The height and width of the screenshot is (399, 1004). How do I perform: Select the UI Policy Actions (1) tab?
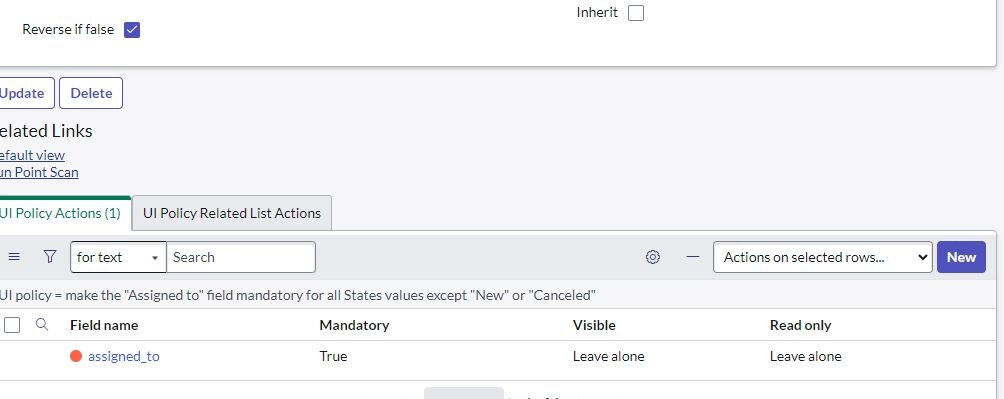point(61,213)
